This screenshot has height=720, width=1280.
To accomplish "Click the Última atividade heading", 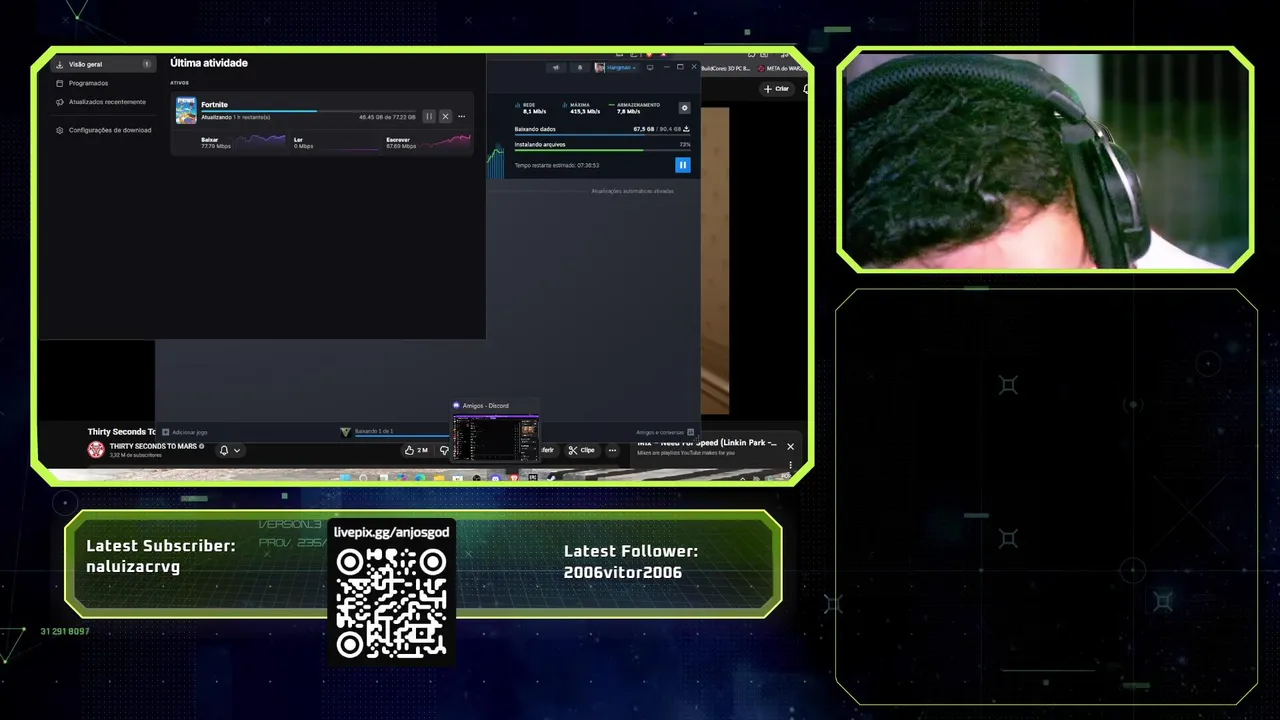I will point(209,63).
